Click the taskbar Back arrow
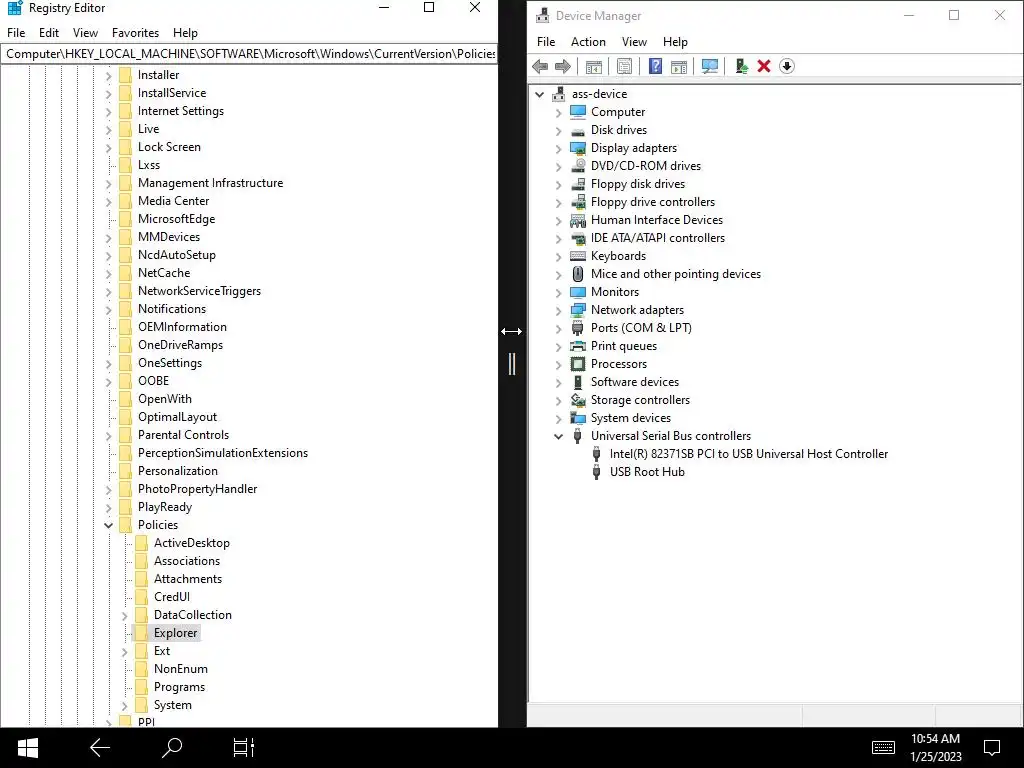 click(99, 748)
